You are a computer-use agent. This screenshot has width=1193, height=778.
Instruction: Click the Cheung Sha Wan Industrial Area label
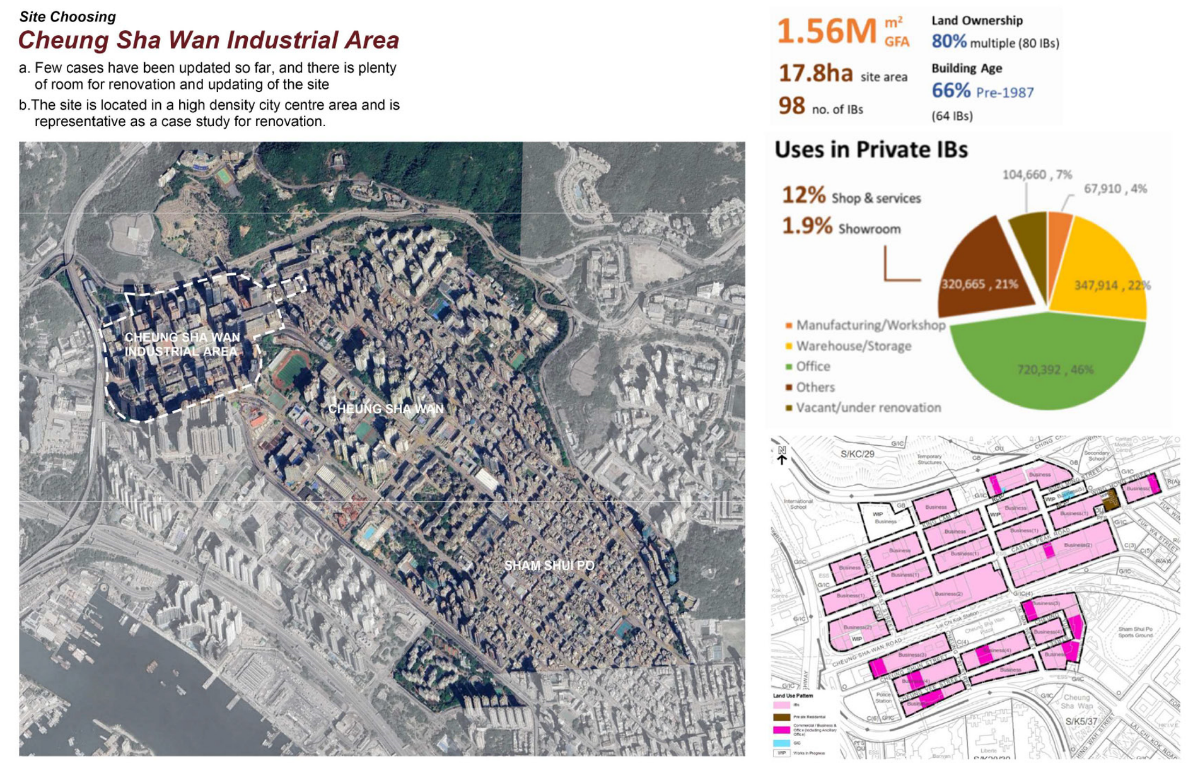[x=182, y=344]
